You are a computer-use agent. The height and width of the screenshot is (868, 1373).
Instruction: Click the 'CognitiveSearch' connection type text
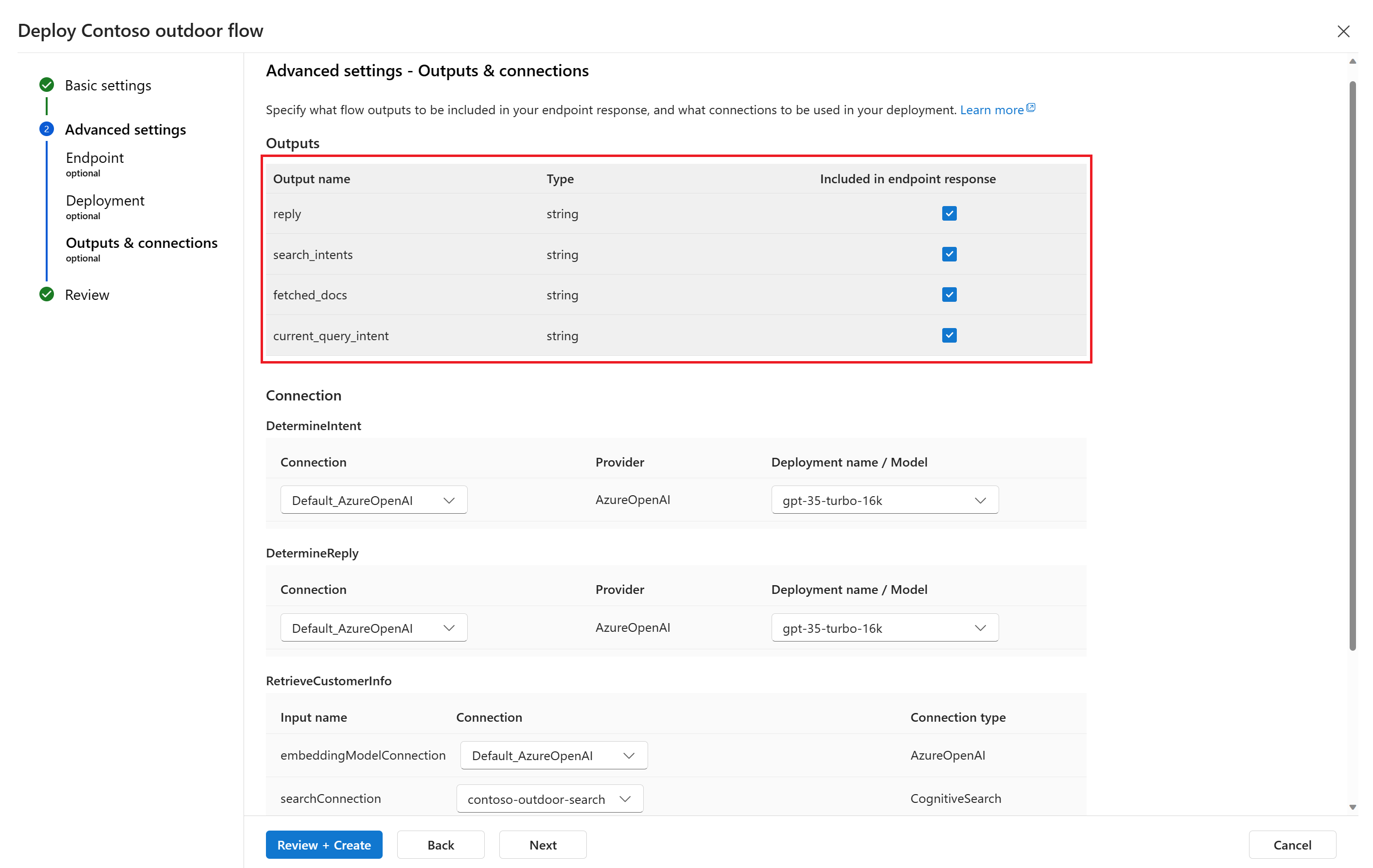pyautogui.click(x=956, y=799)
